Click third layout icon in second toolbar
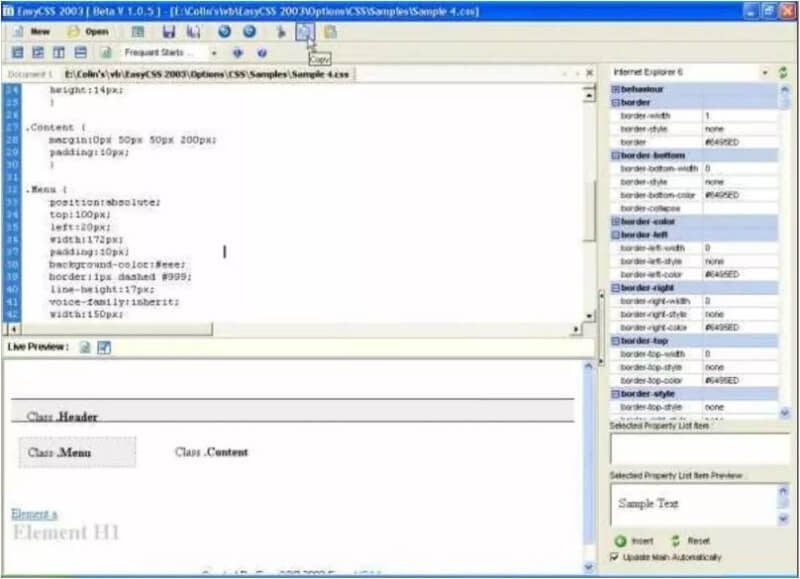 tap(59, 53)
